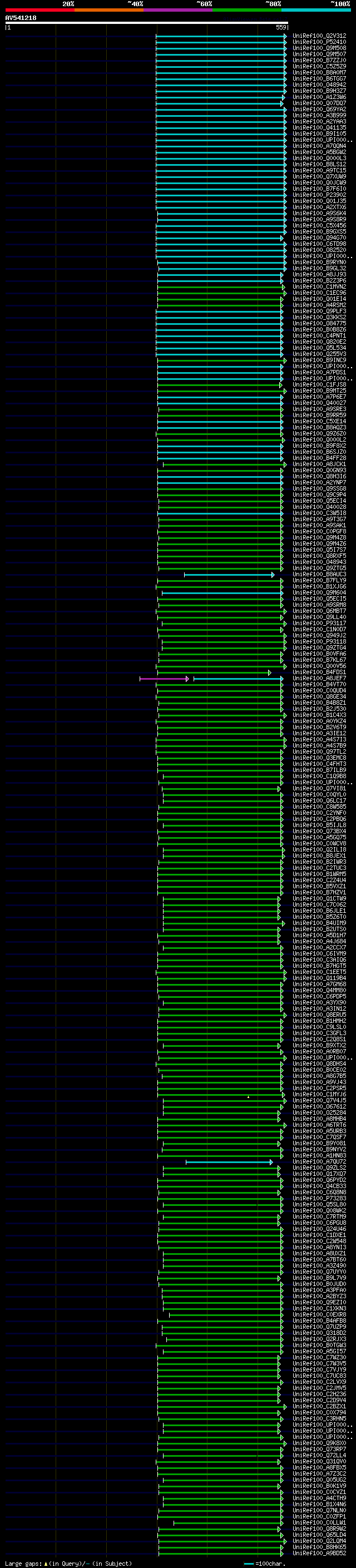The width and height of the screenshot is (356, 1568).
Task: Select UniRef100_A4S713 label
Action: click(x=319, y=740)
